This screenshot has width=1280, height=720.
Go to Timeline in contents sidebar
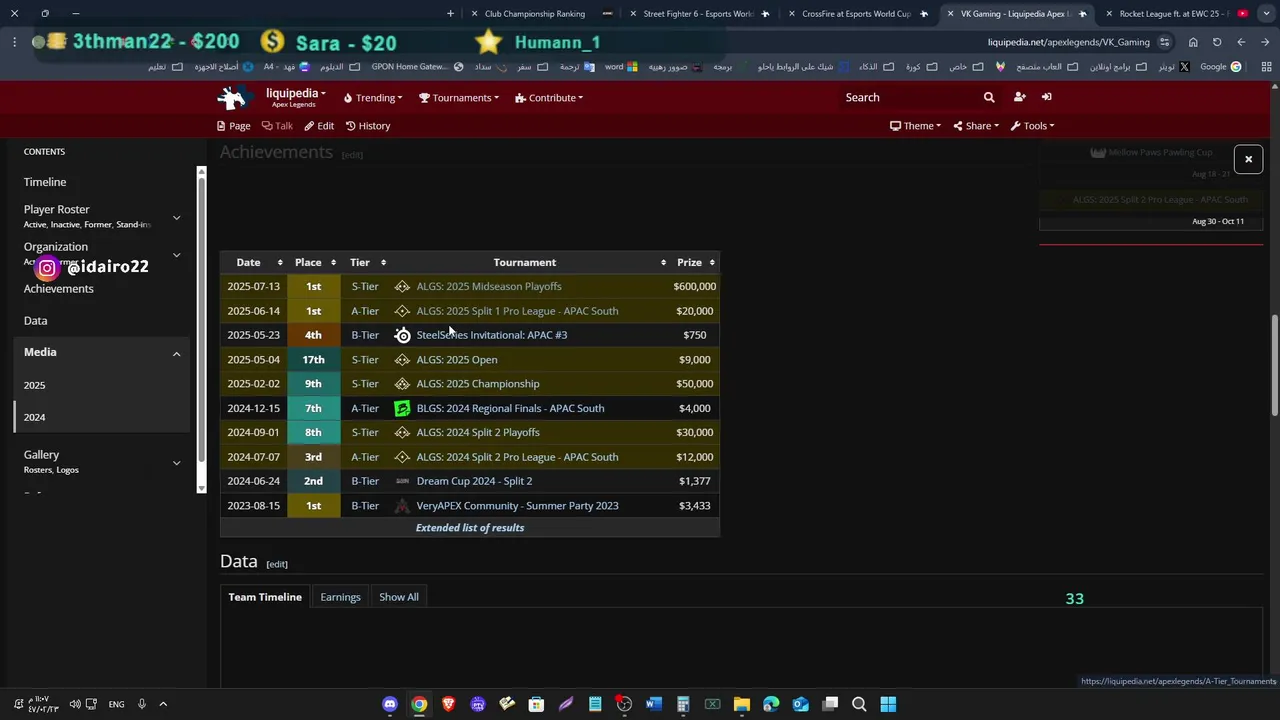point(45,182)
